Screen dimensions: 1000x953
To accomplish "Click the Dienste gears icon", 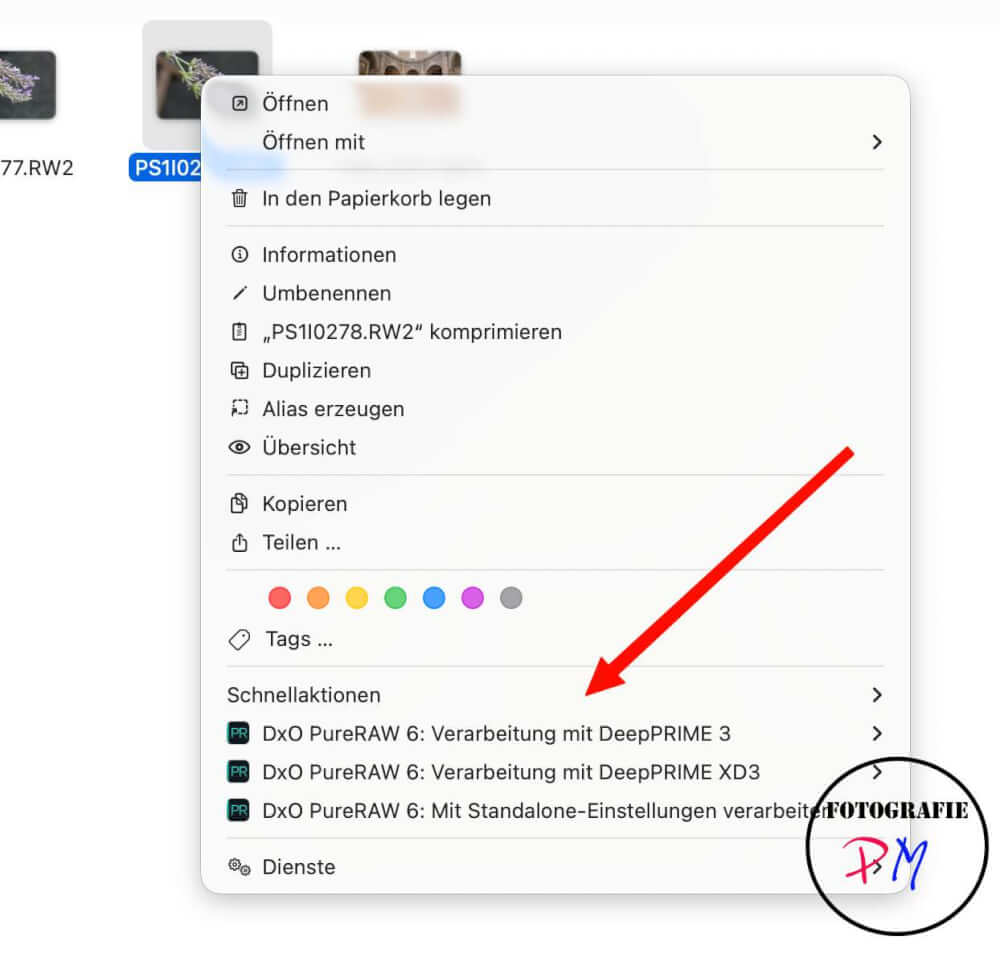I will (239, 866).
